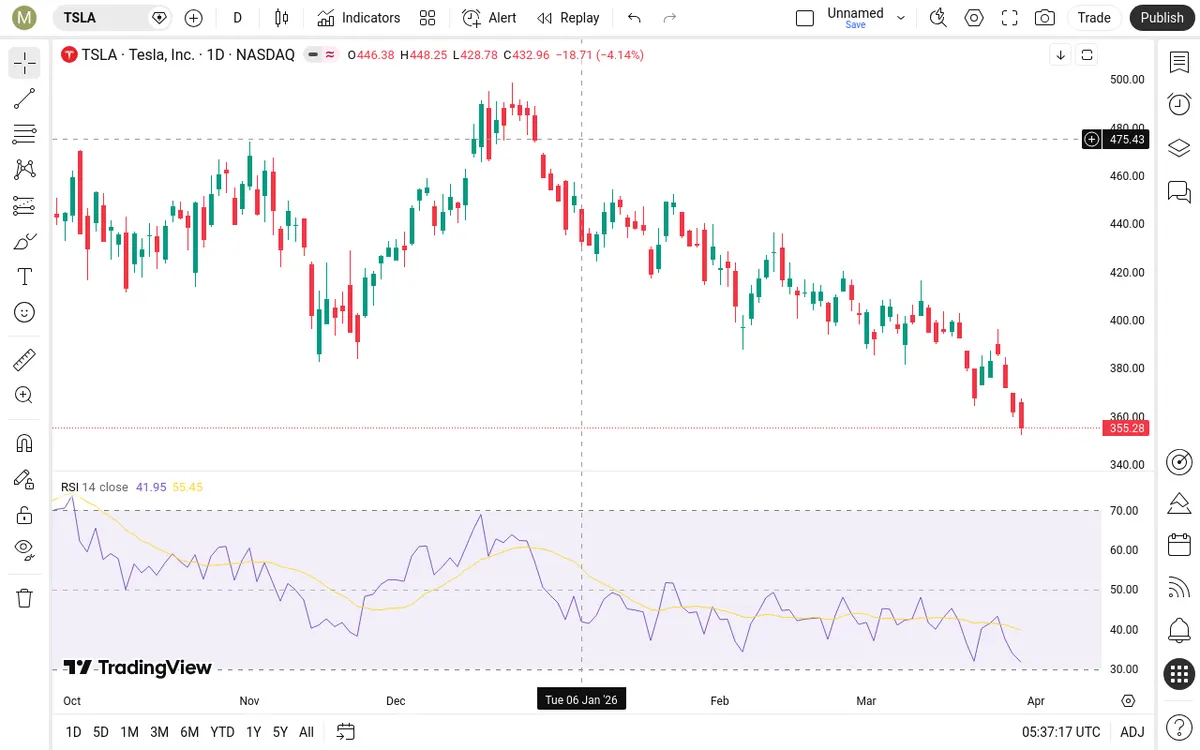Select the 1M time range
Image resolution: width=1200 pixels, height=750 pixels.
pyautogui.click(x=129, y=732)
